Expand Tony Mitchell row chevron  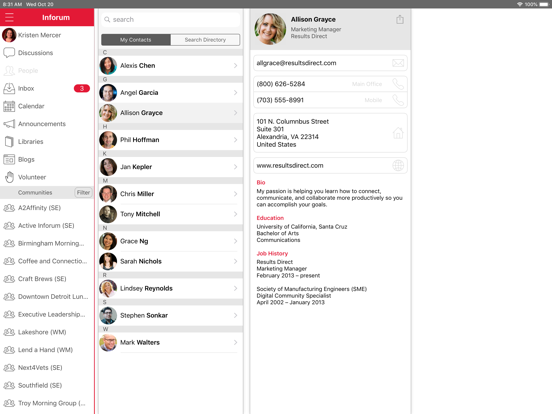(236, 214)
